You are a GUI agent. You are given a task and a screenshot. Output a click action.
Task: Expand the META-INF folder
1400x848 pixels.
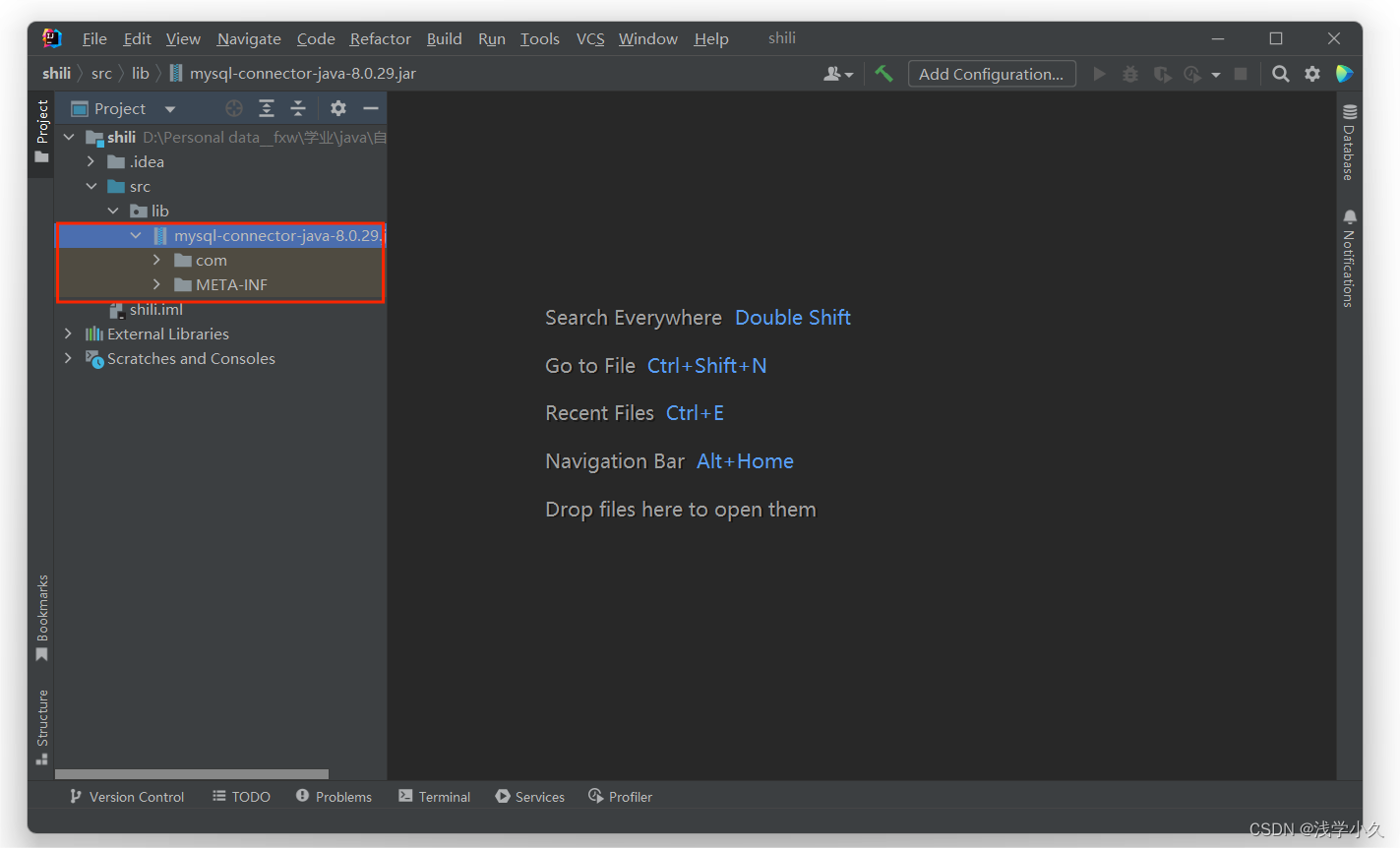point(156,284)
